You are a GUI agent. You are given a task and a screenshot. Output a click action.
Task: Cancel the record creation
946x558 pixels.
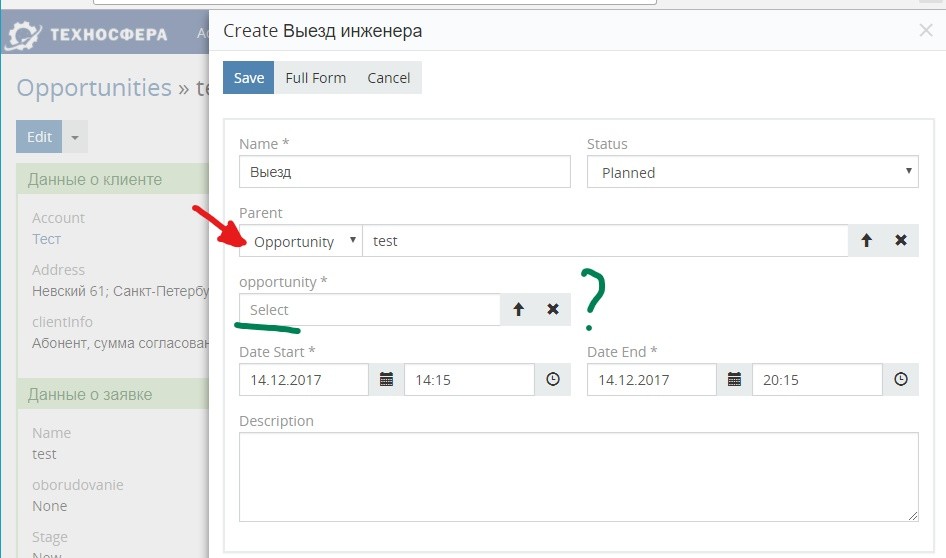click(x=388, y=78)
